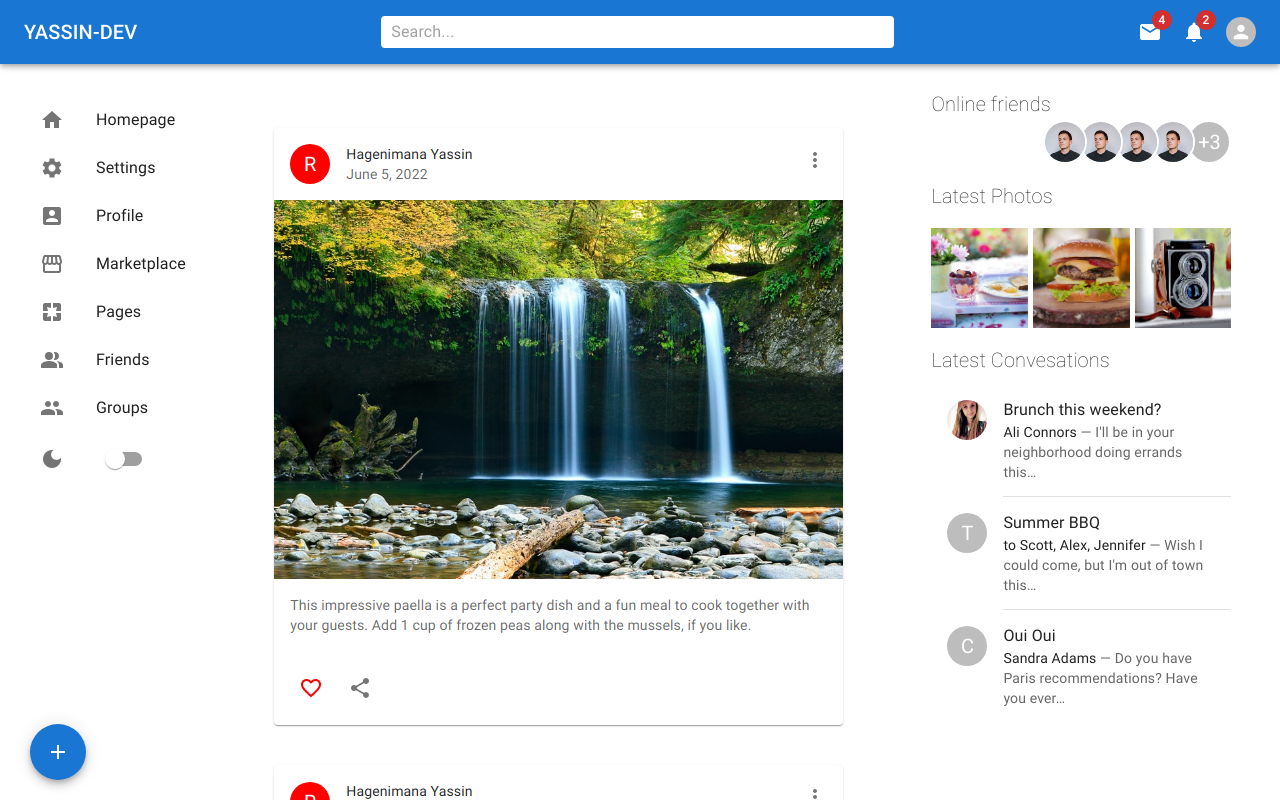This screenshot has height=800, width=1280.
Task: Open Friends in the sidebar
Action: click(x=122, y=360)
